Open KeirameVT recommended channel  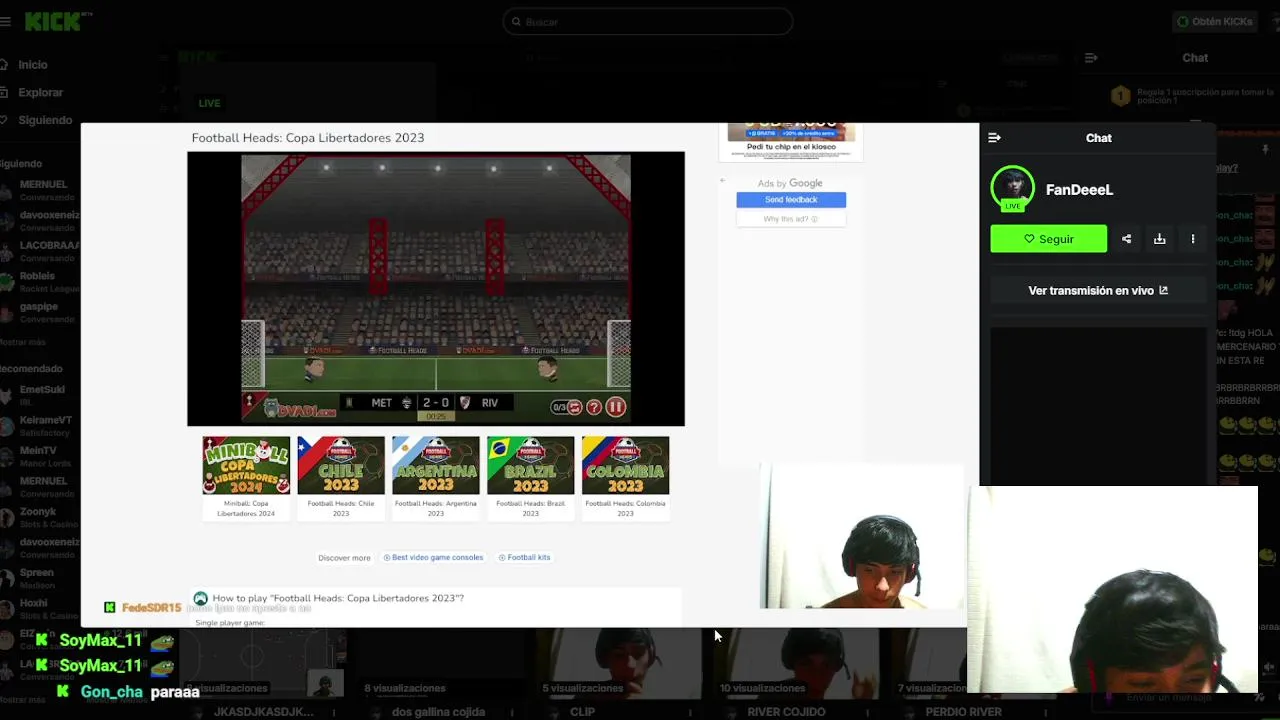pyautogui.click(x=40, y=426)
